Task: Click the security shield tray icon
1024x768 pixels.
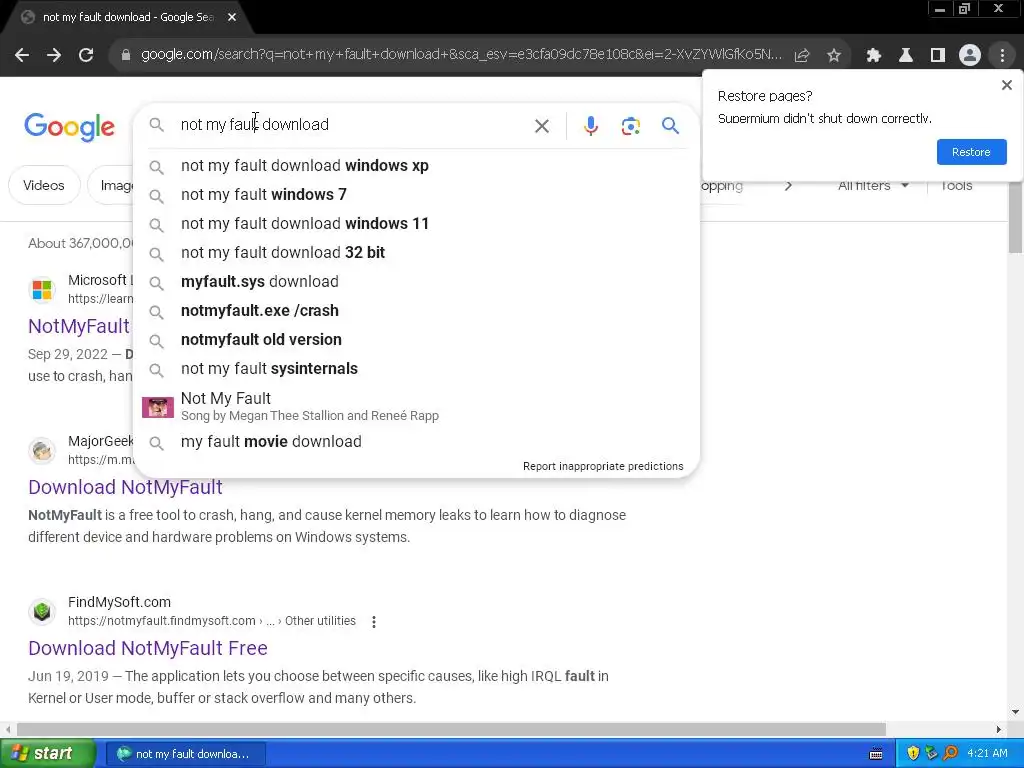Action: 913,754
